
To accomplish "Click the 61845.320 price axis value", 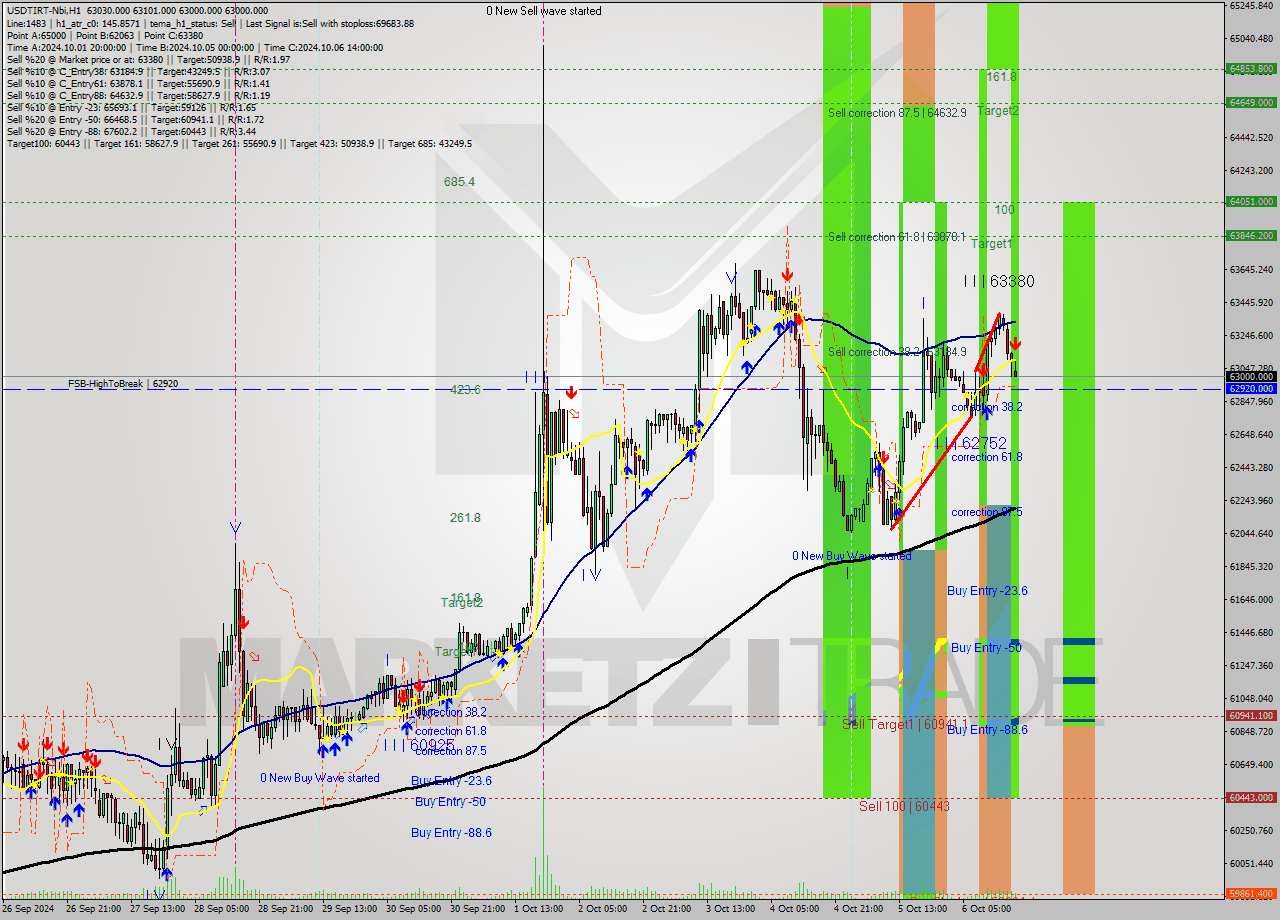I will click(1250, 566).
